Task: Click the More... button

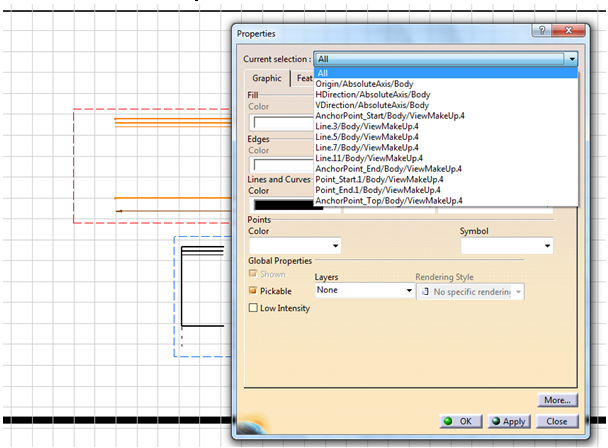Action: [x=557, y=400]
